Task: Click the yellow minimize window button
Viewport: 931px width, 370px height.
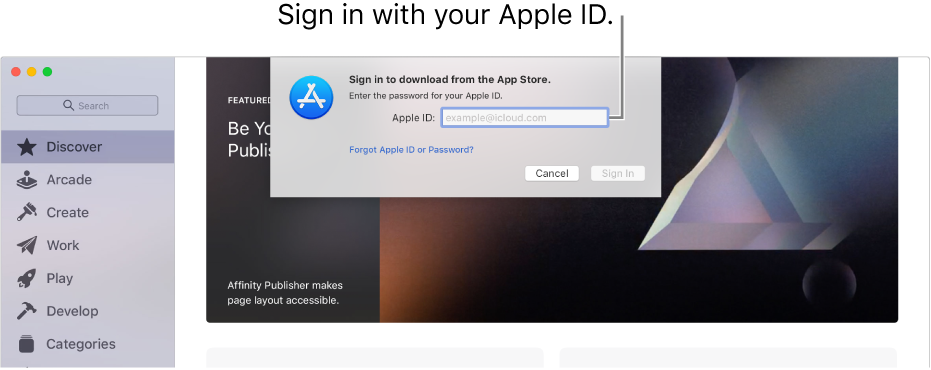Action: click(31, 71)
